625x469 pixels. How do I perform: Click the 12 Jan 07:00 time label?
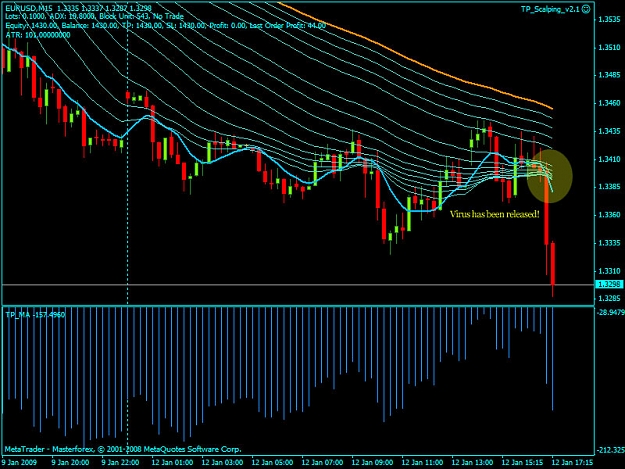pos(322,463)
